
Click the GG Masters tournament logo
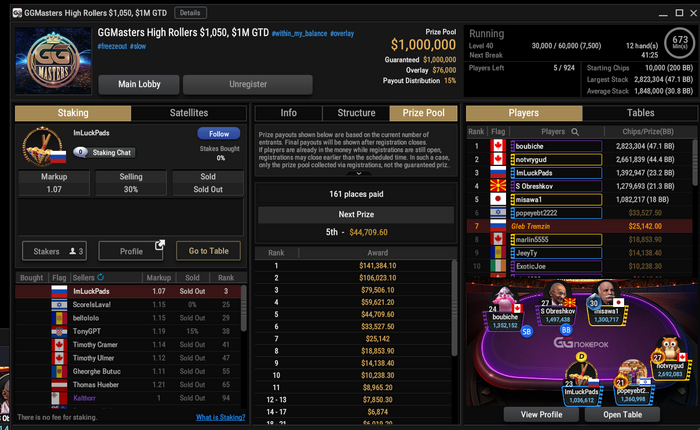53,61
